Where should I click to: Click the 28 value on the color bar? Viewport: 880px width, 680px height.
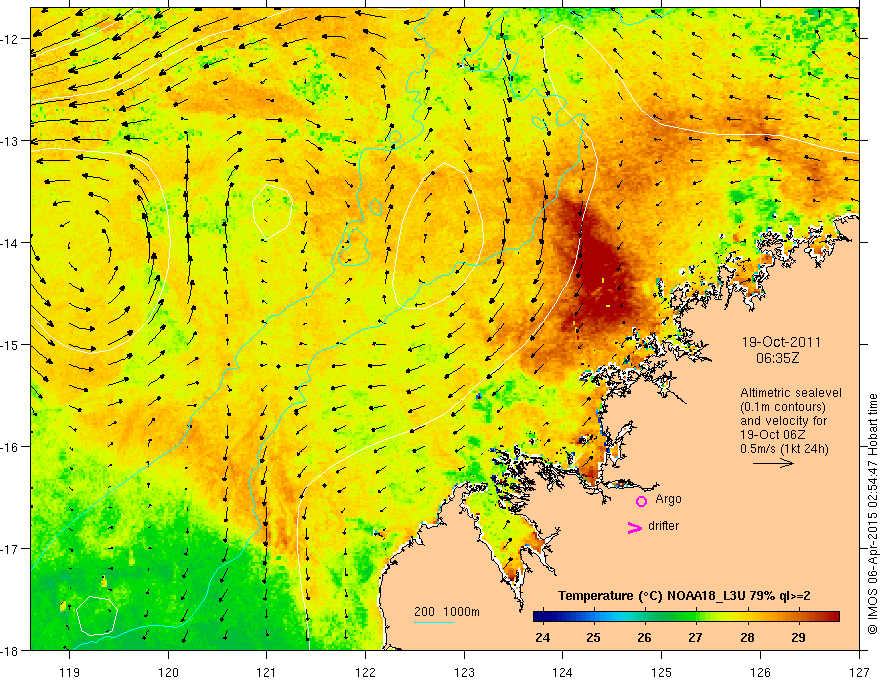[747, 637]
